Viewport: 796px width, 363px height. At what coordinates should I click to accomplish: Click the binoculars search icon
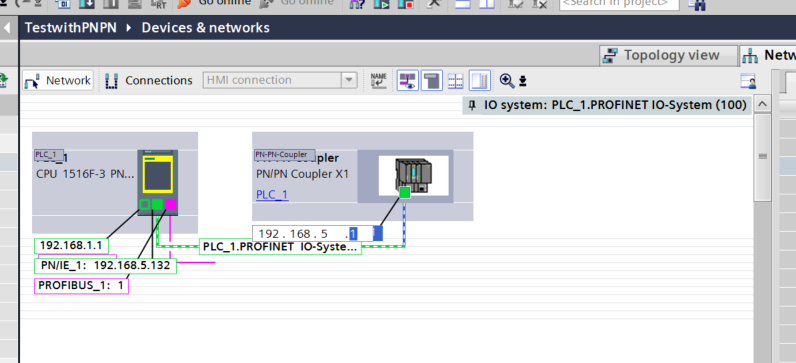697,4
